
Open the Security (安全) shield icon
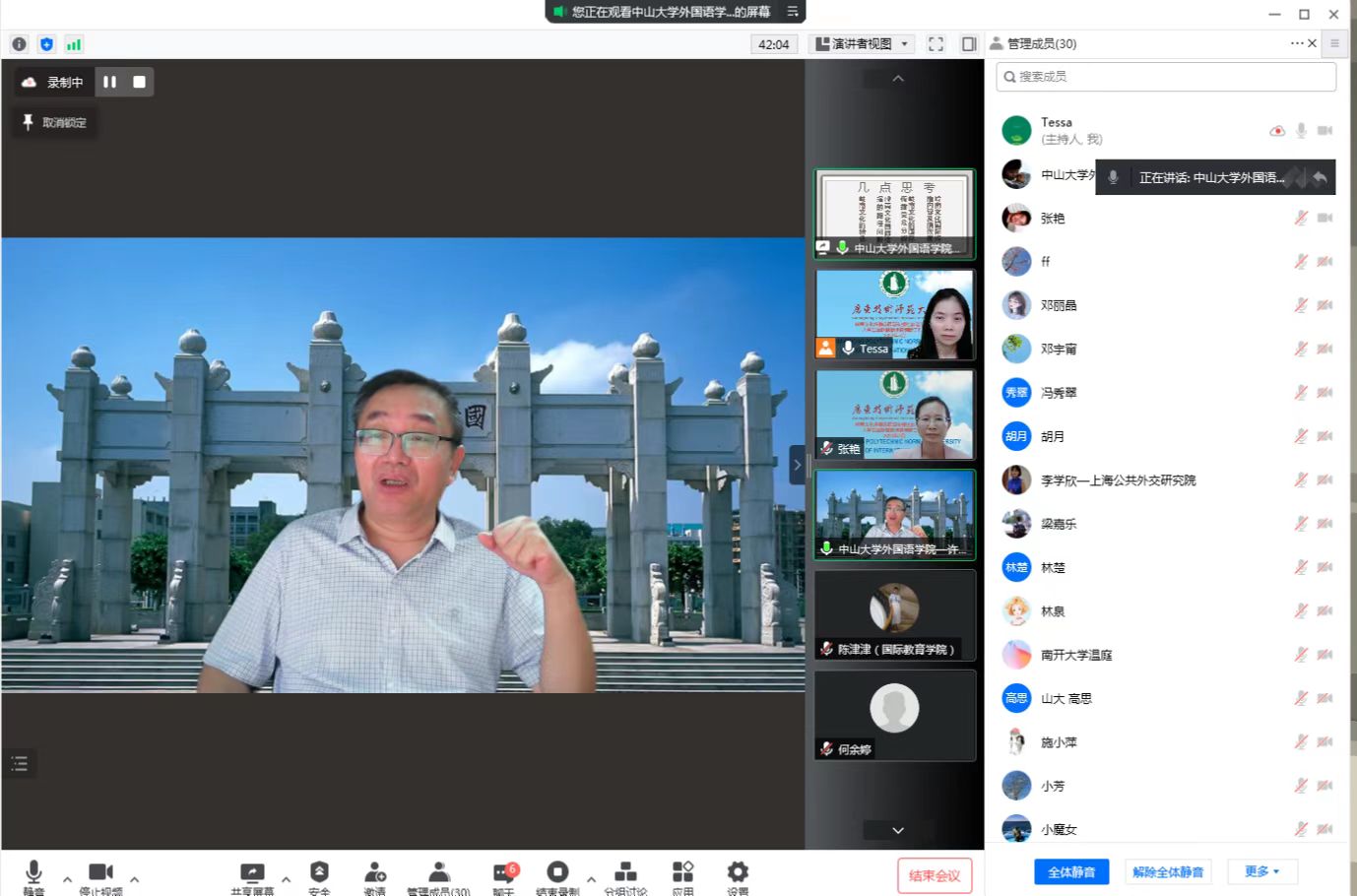click(x=319, y=873)
